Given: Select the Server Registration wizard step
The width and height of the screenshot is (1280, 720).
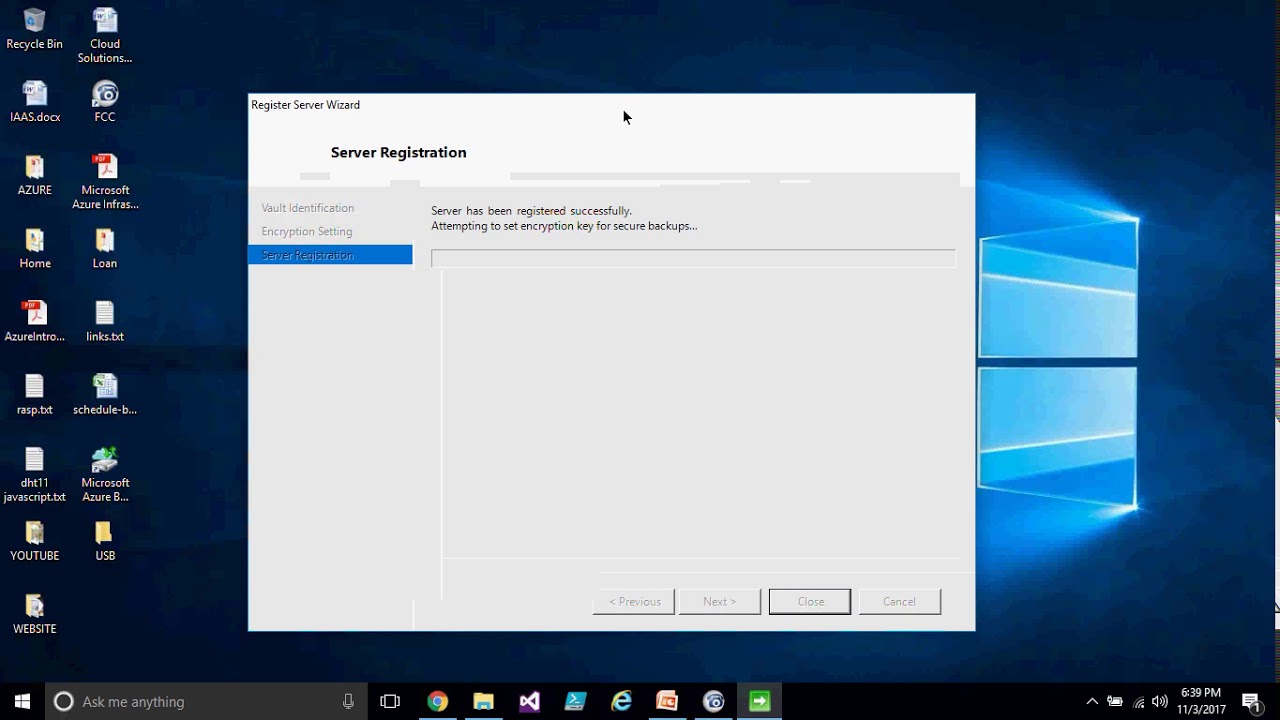Looking at the screenshot, I should (x=330, y=255).
